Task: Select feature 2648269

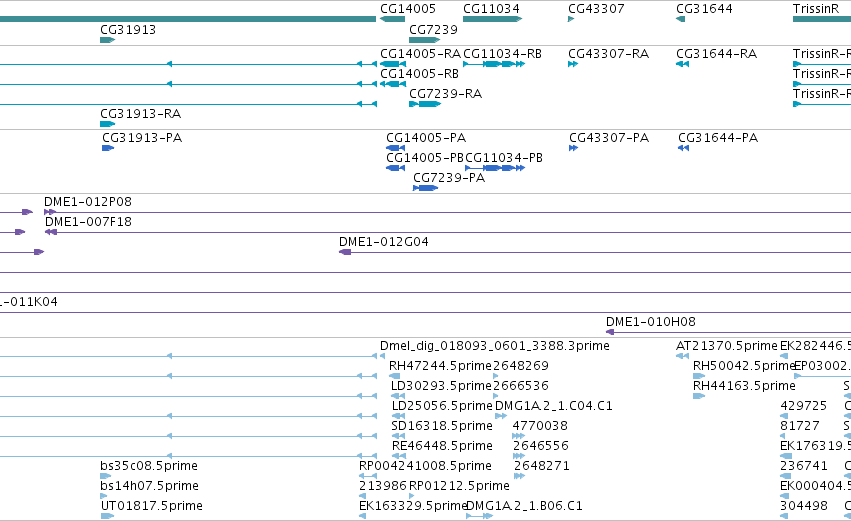Action: coord(496,376)
